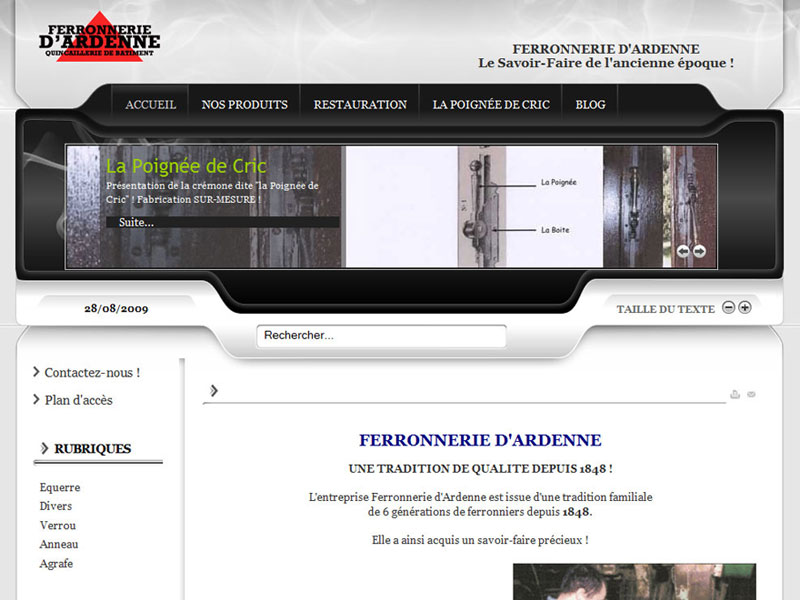Viewport: 800px width, 600px height.
Task: Click 'UNE TRADITION DE QUALITE DEPUIS 1848 !'
Action: (480, 469)
